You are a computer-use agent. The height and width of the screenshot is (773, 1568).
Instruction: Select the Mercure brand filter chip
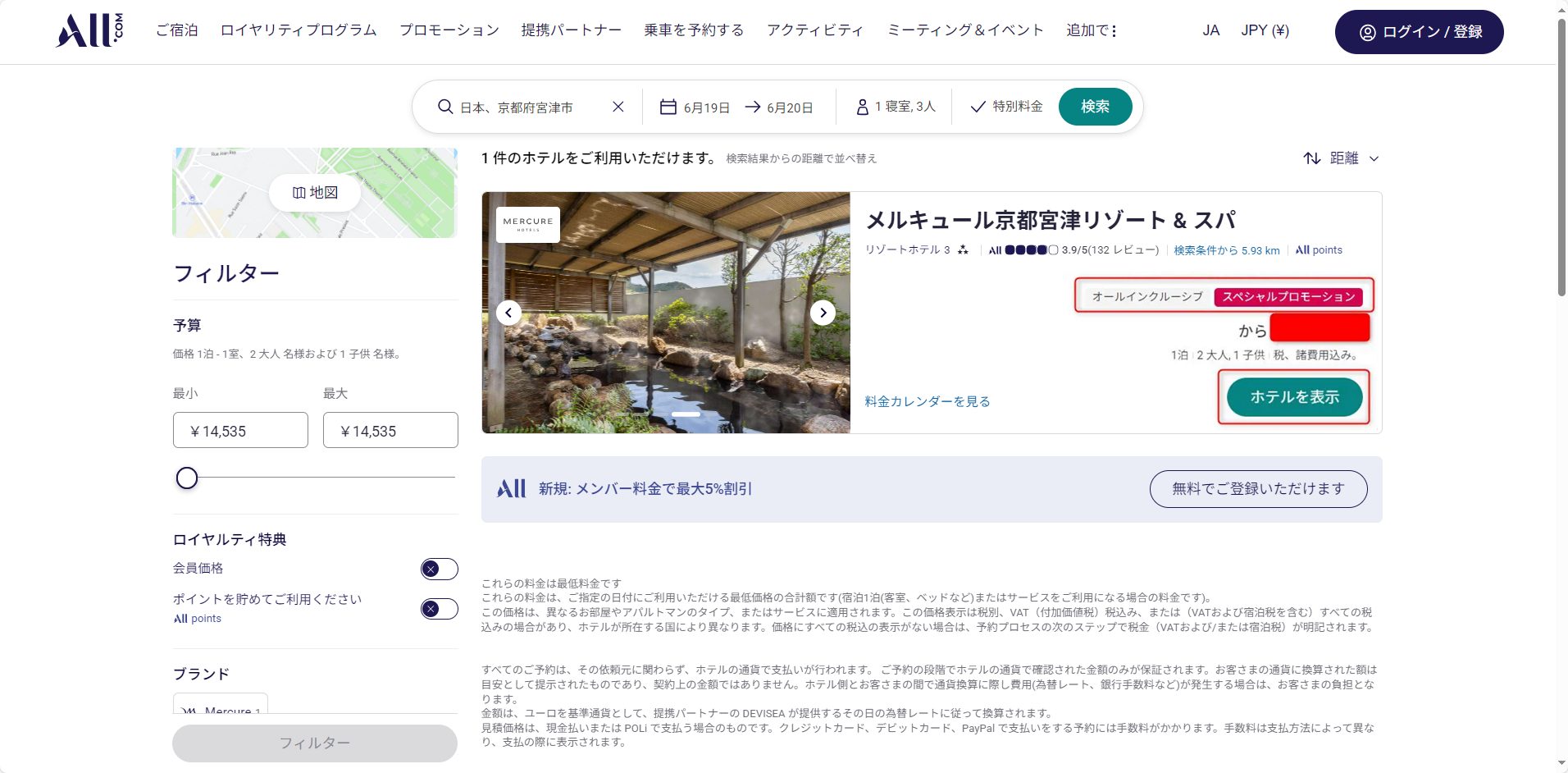(x=221, y=704)
